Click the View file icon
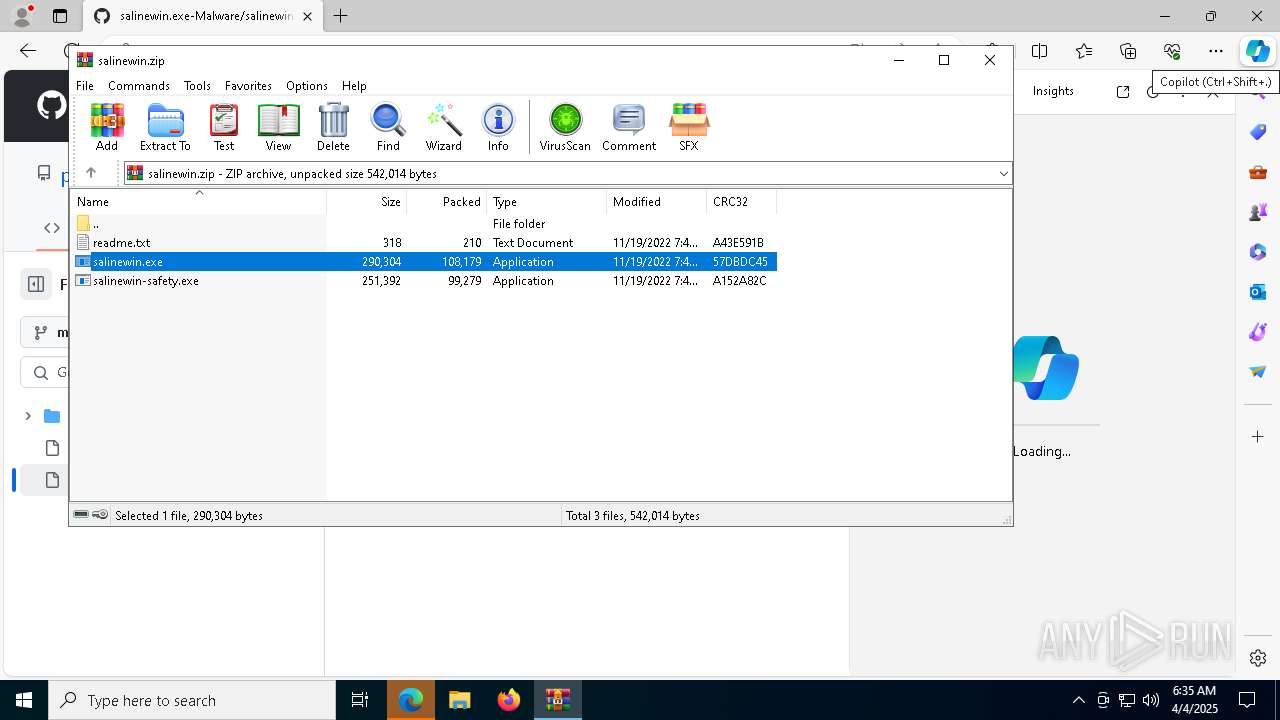The image size is (1280, 720). click(x=278, y=127)
